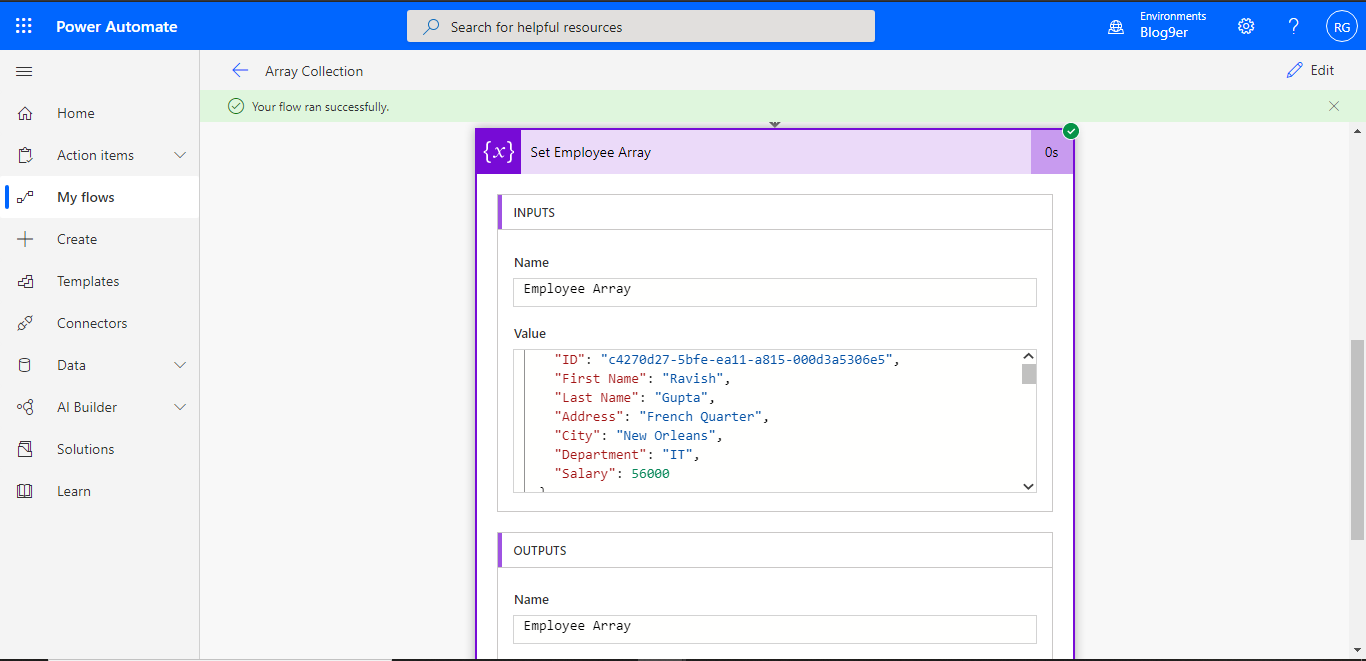Toggle the hamburger navigation menu

(x=25, y=71)
